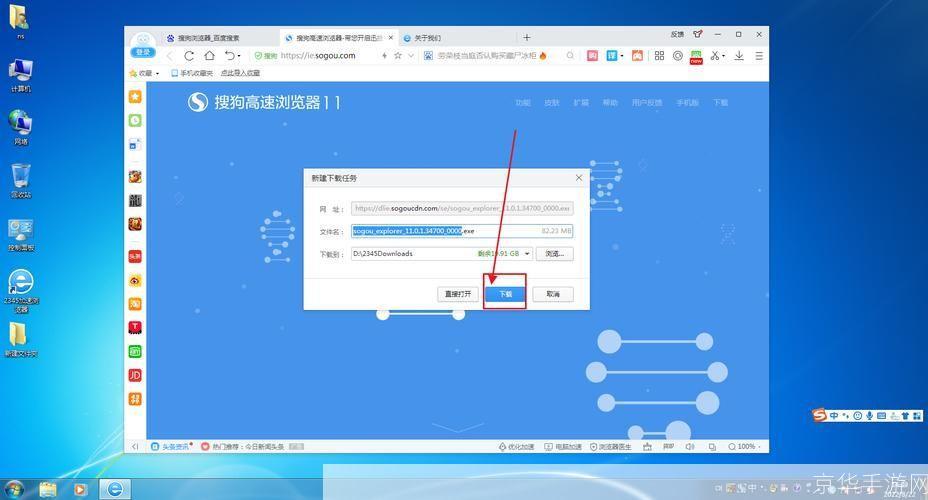Click the star bookmark icon in the address bar

coord(398,56)
